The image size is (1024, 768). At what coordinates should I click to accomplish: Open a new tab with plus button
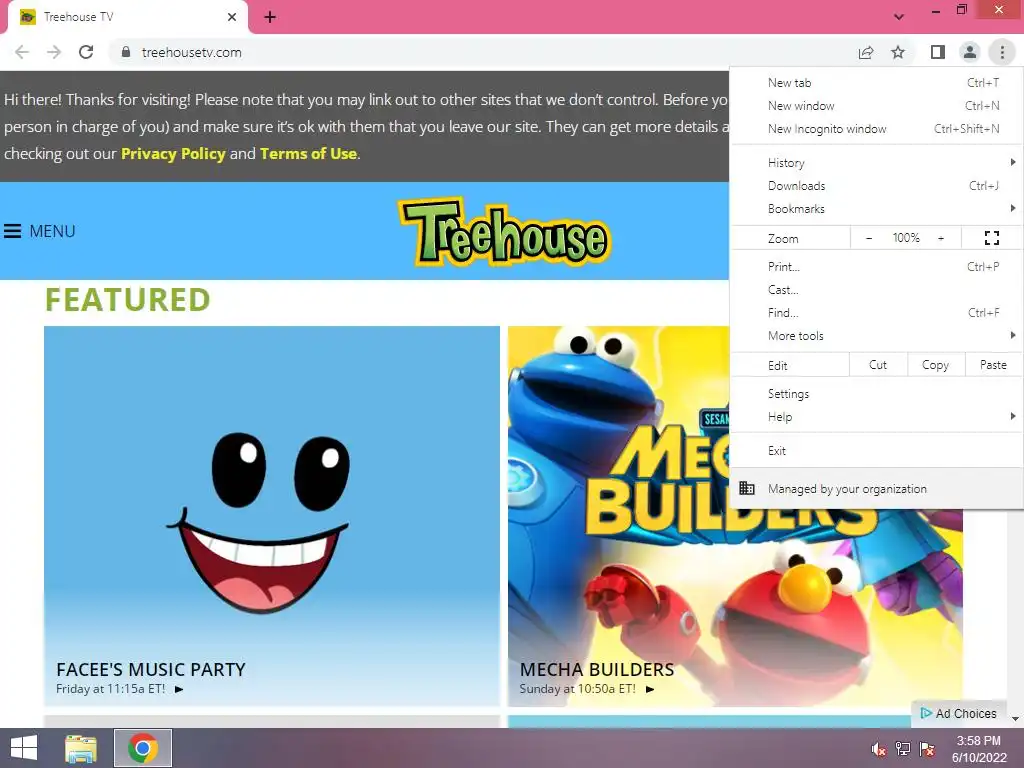pyautogui.click(x=270, y=18)
